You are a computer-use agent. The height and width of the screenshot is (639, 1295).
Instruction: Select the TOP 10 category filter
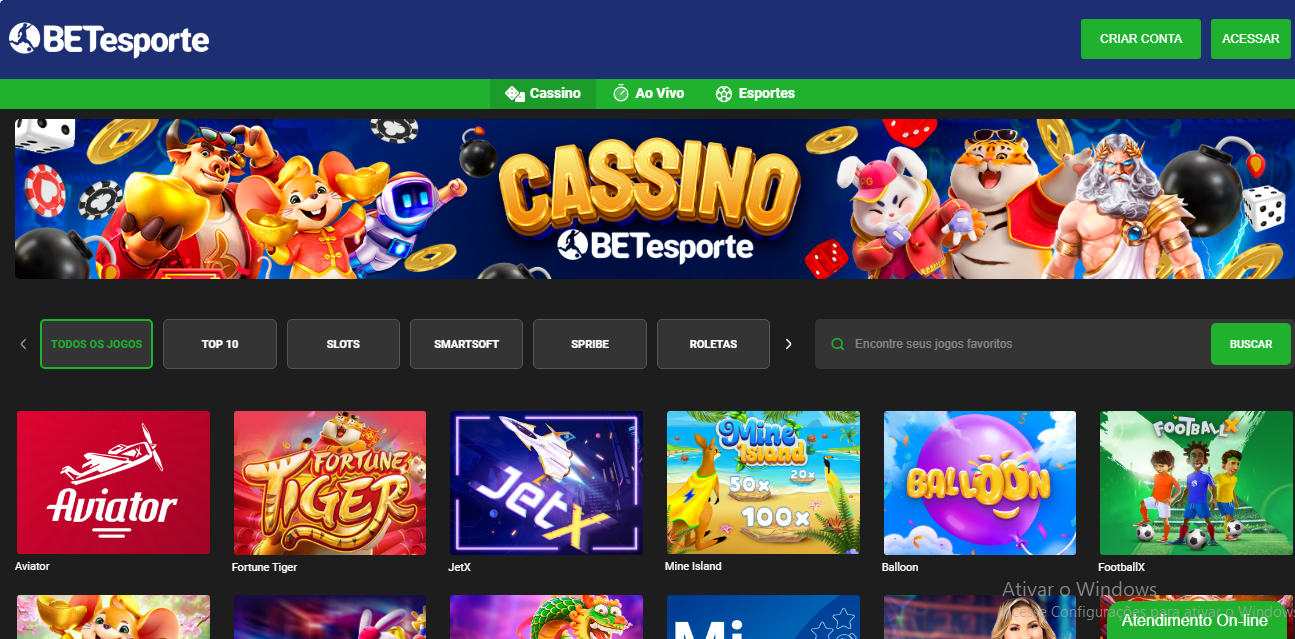click(220, 344)
